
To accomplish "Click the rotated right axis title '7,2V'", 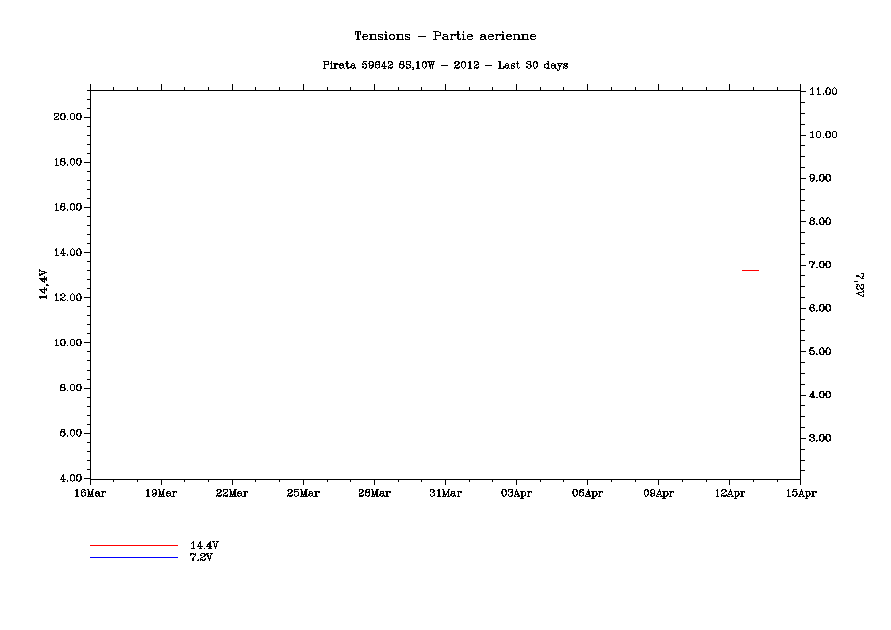I will (x=859, y=285).
